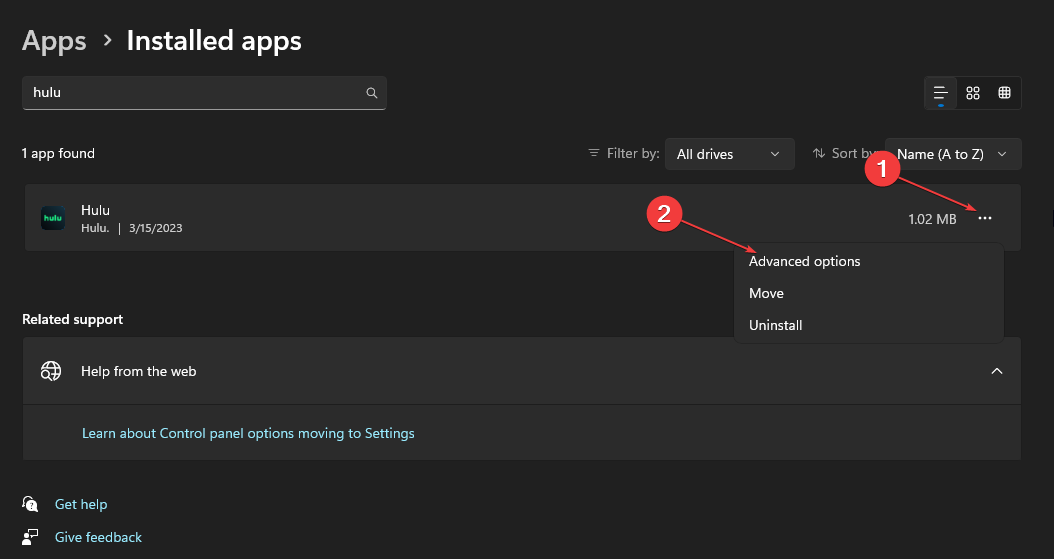Click the Get help link
This screenshot has height=559, width=1054.
(81, 504)
